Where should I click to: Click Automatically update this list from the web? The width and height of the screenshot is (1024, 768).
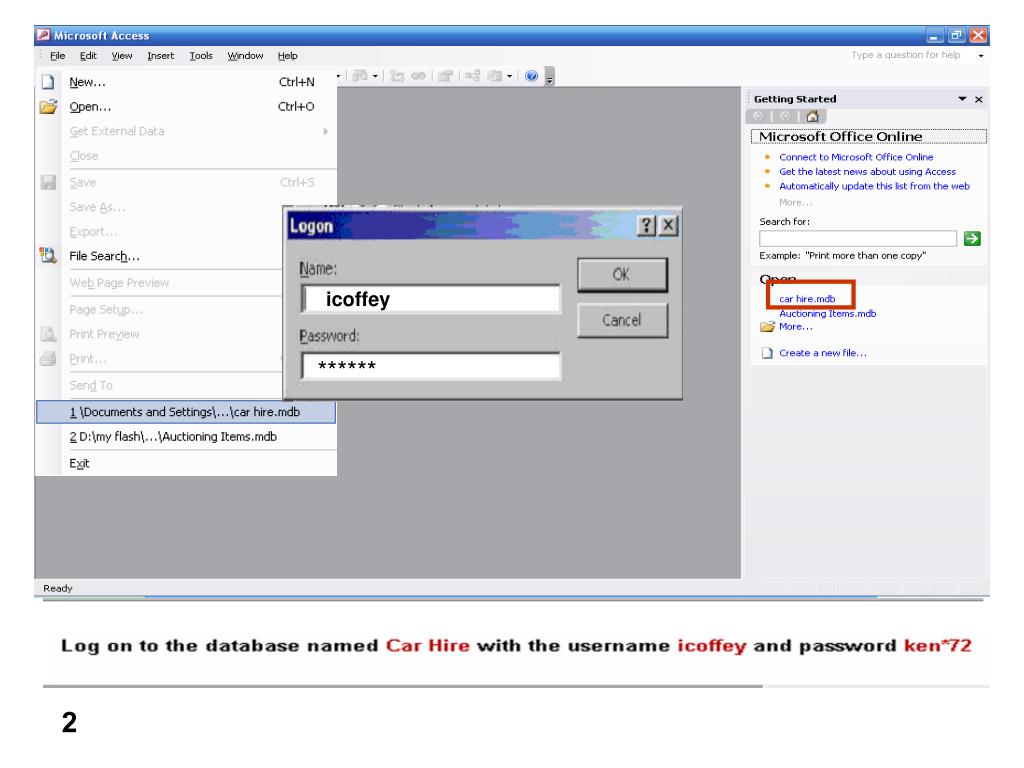pos(874,186)
